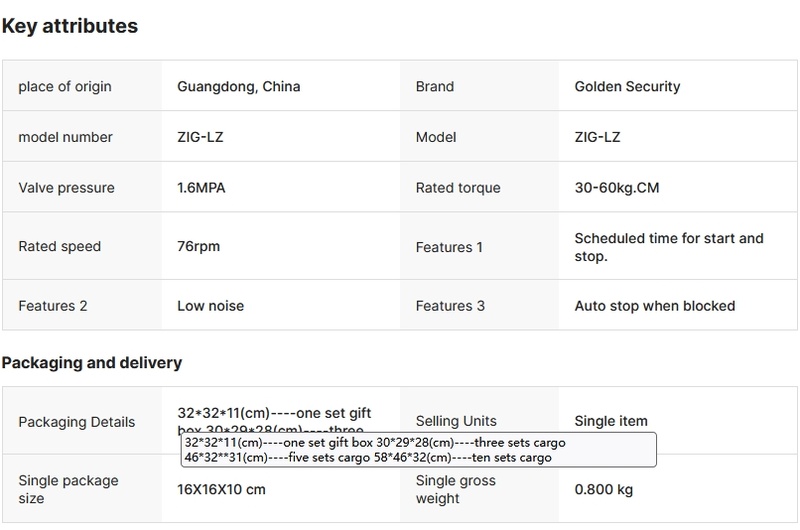The image size is (800, 530).
Task: Select the 'Golden Security' brand value
Action: [x=627, y=87]
